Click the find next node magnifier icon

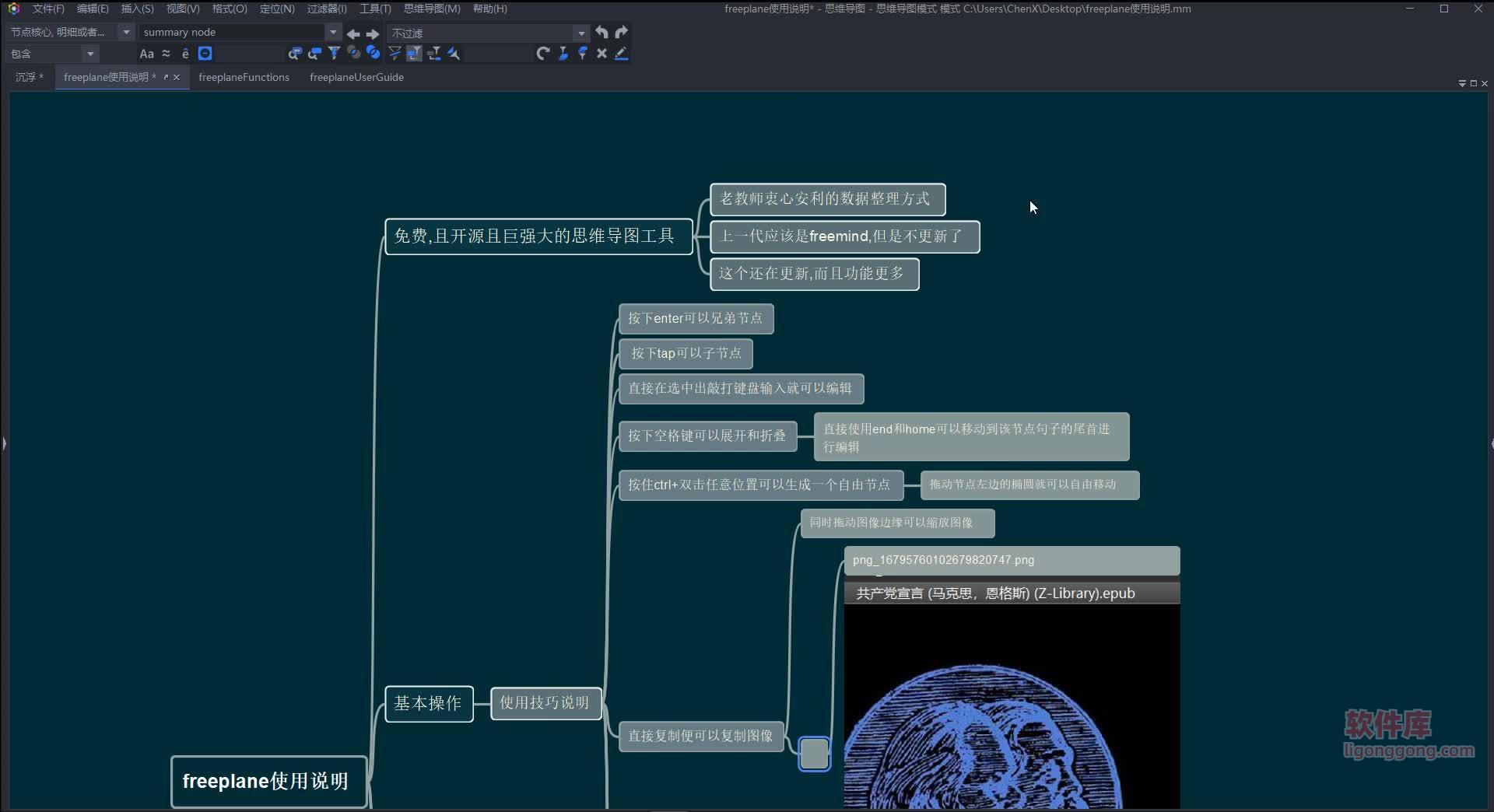coord(314,54)
